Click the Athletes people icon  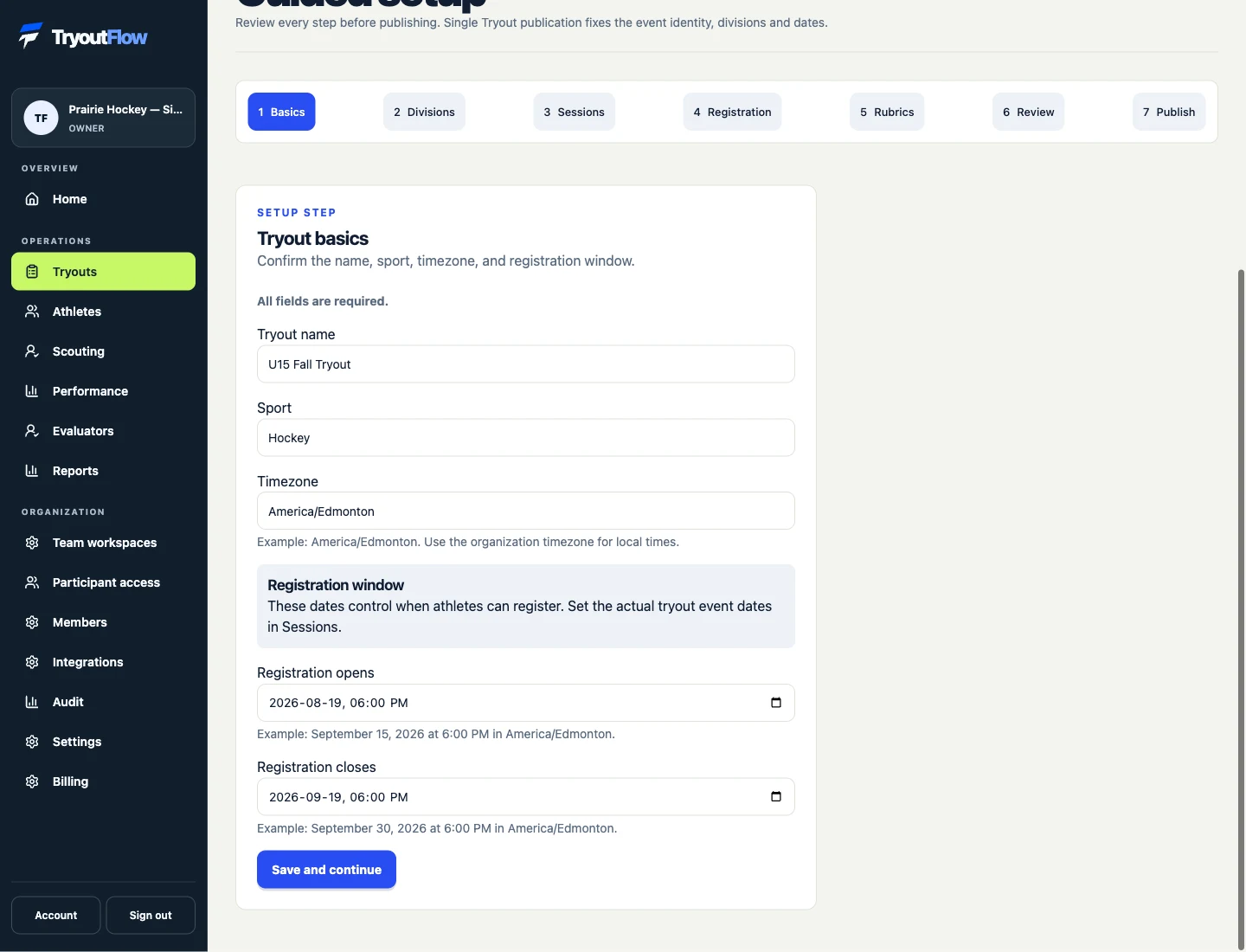click(32, 312)
